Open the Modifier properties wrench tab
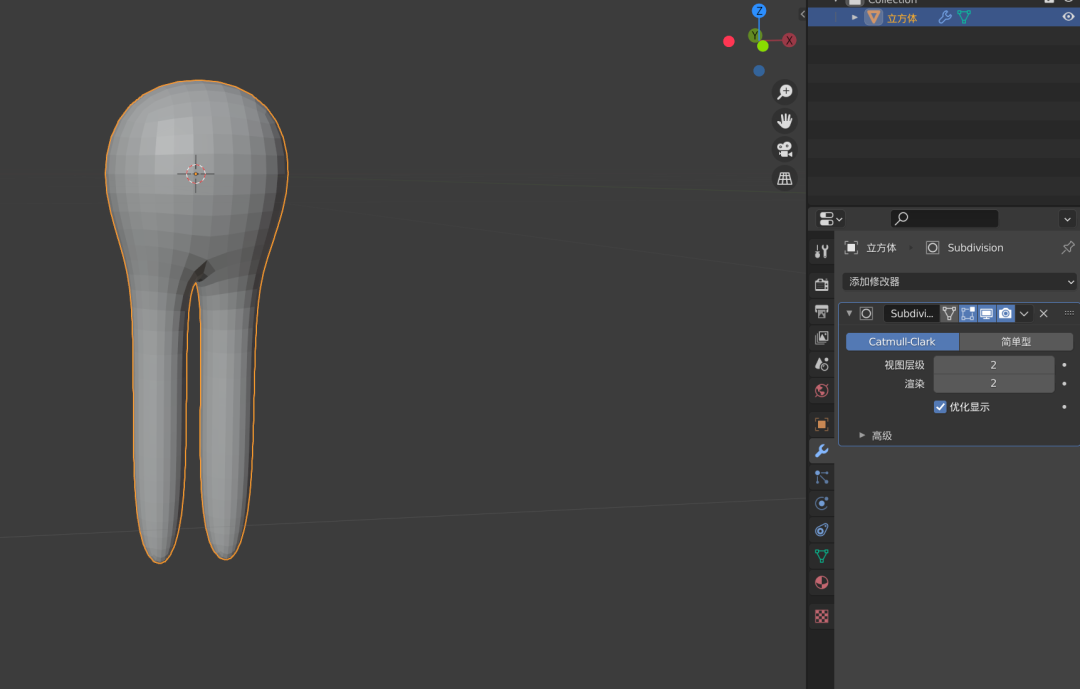 tap(821, 451)
